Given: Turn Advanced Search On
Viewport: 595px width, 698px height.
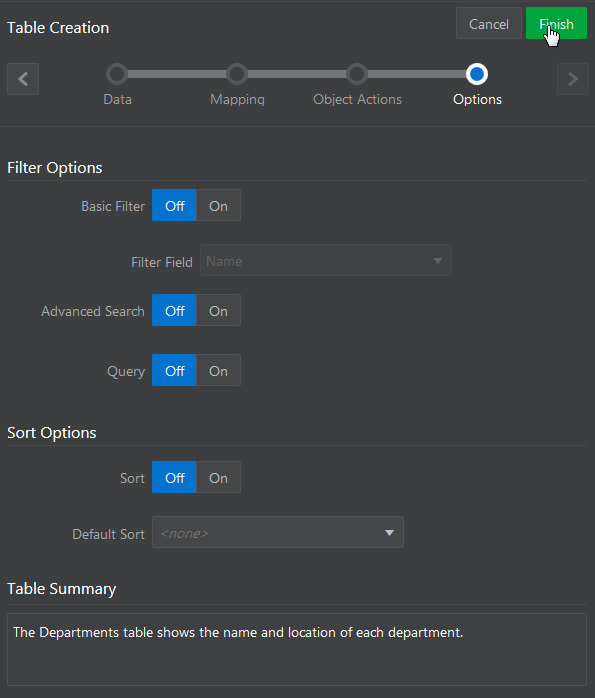Looking at the screenshot, I should coord(219,310).
